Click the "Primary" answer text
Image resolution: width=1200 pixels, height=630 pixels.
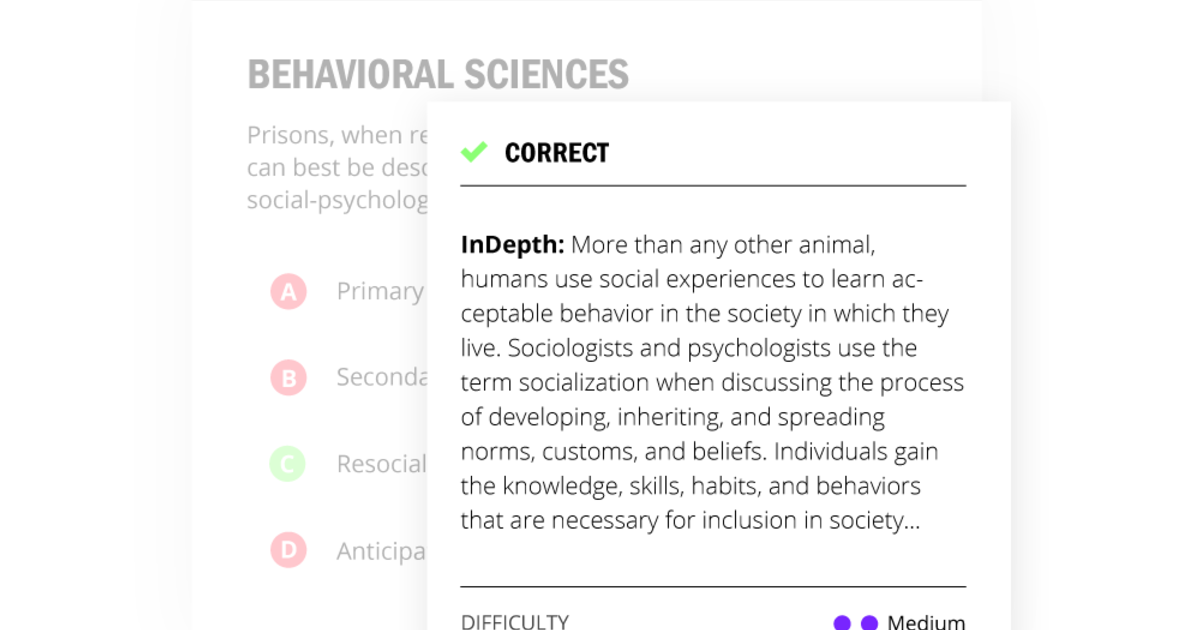pos(380,291)
